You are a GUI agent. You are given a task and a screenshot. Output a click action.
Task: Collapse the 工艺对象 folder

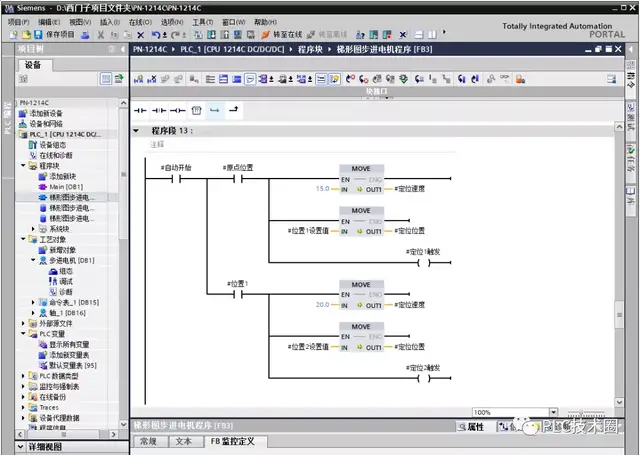pos(23,239)
